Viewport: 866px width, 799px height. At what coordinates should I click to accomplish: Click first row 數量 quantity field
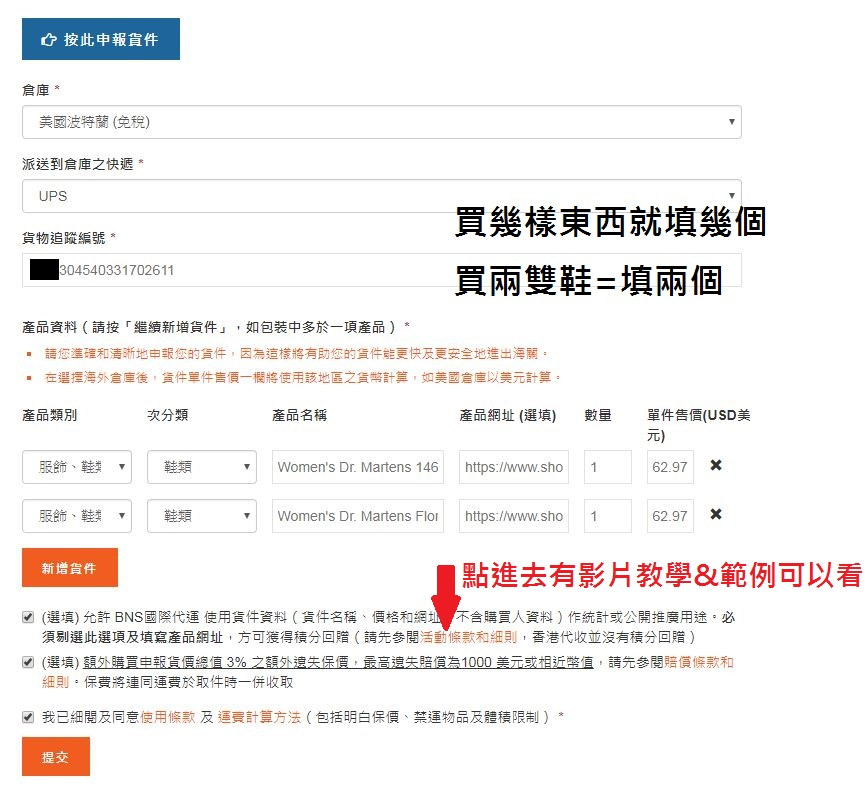608,467
